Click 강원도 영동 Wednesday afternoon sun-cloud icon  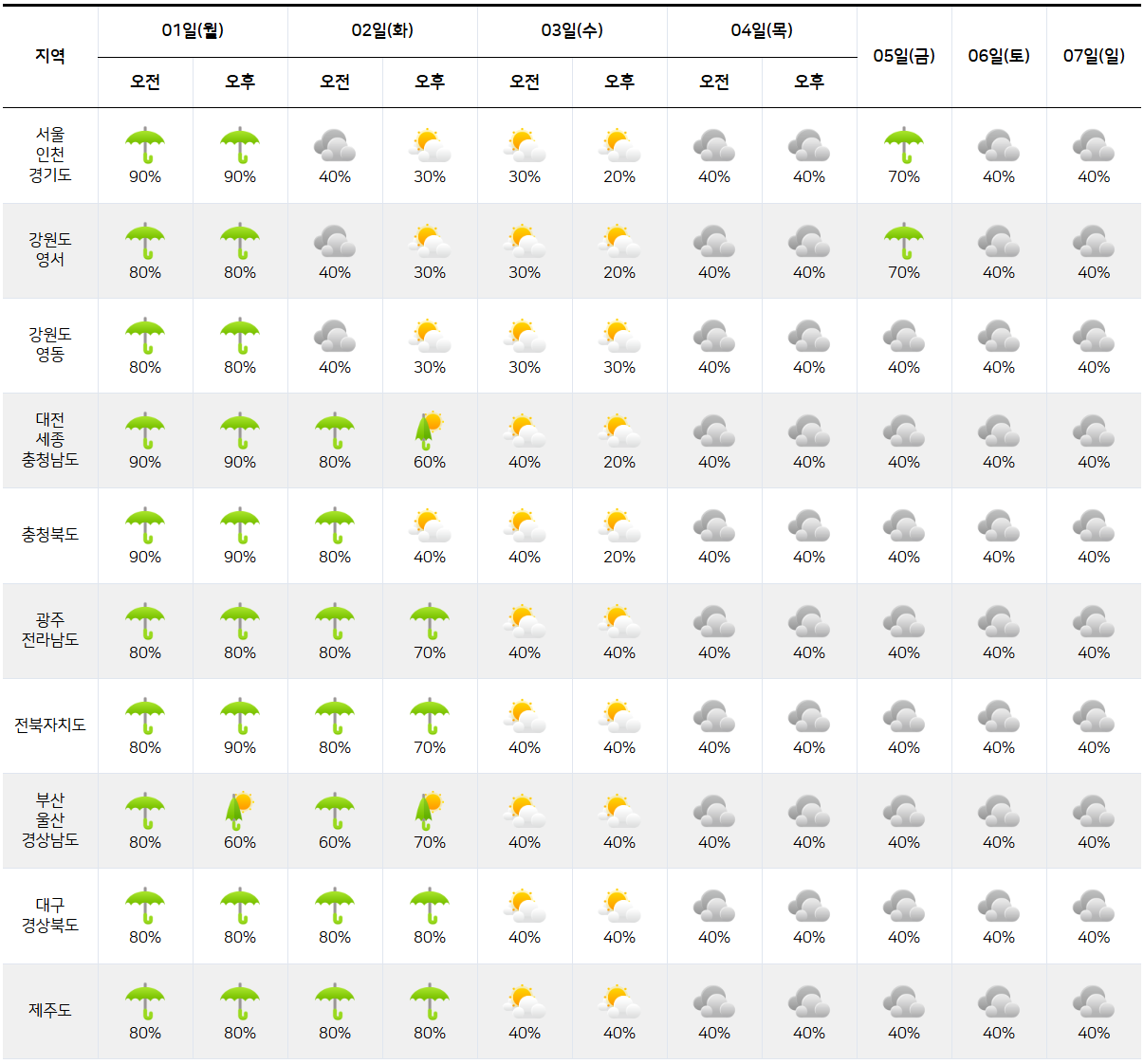(619, 337)
